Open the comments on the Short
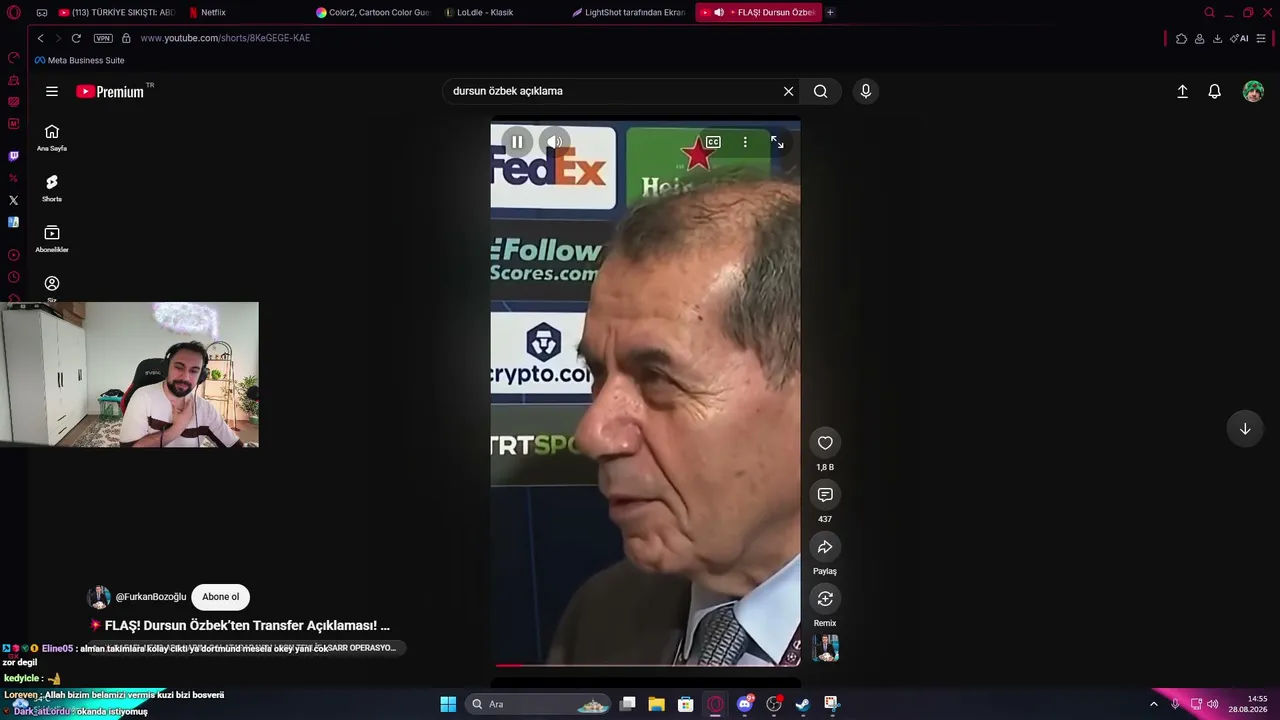This screenshot has width=1280, height=720. pos(825,495)
